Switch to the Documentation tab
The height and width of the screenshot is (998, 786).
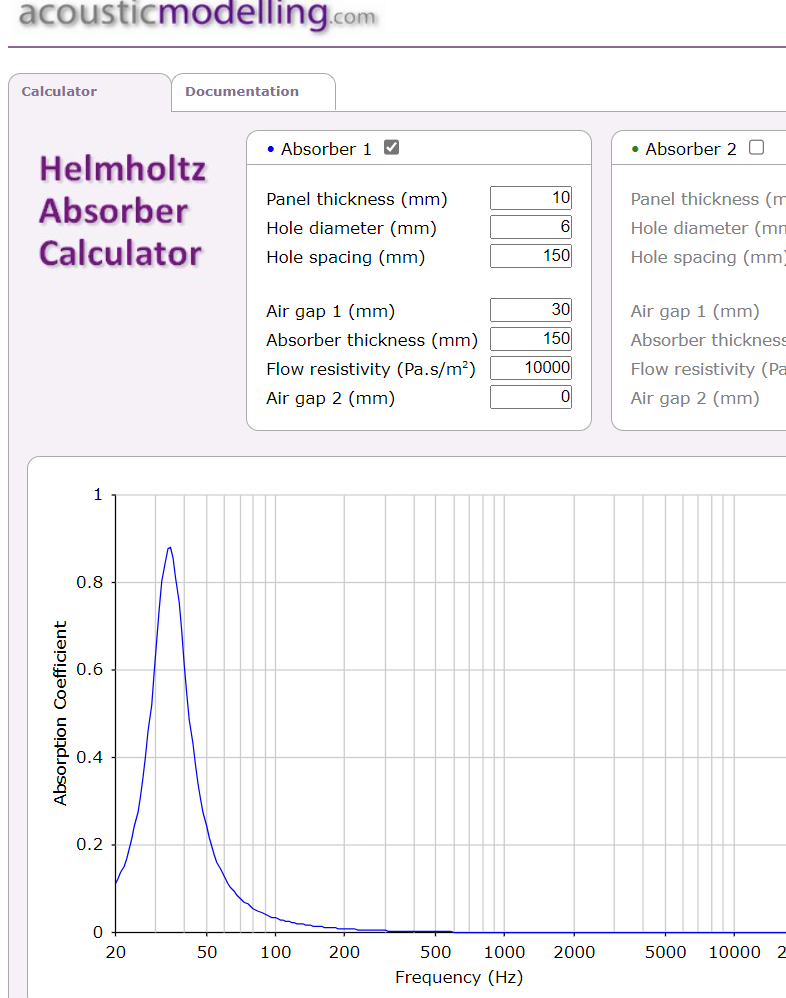tap(242, 91)
